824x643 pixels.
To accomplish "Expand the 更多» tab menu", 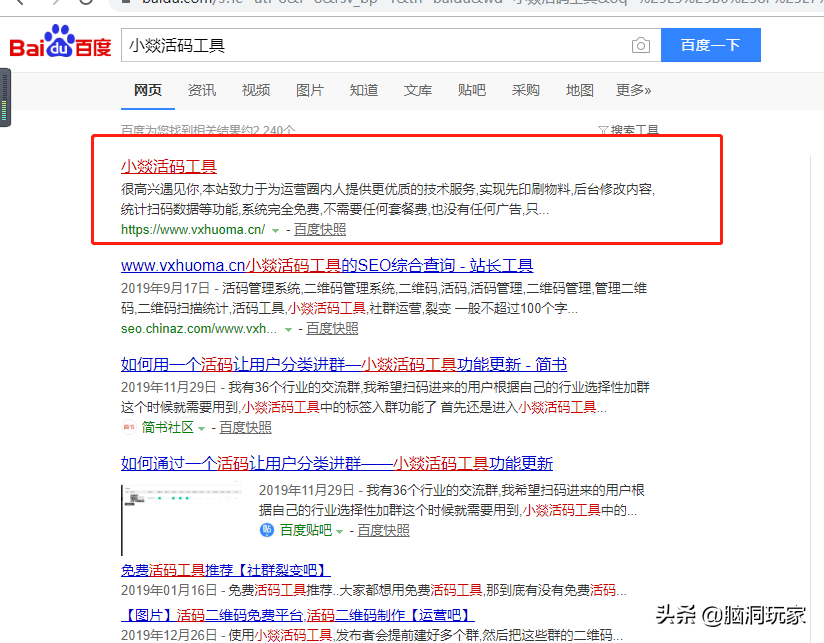I will pyautogui.click(x=633, y=90).
